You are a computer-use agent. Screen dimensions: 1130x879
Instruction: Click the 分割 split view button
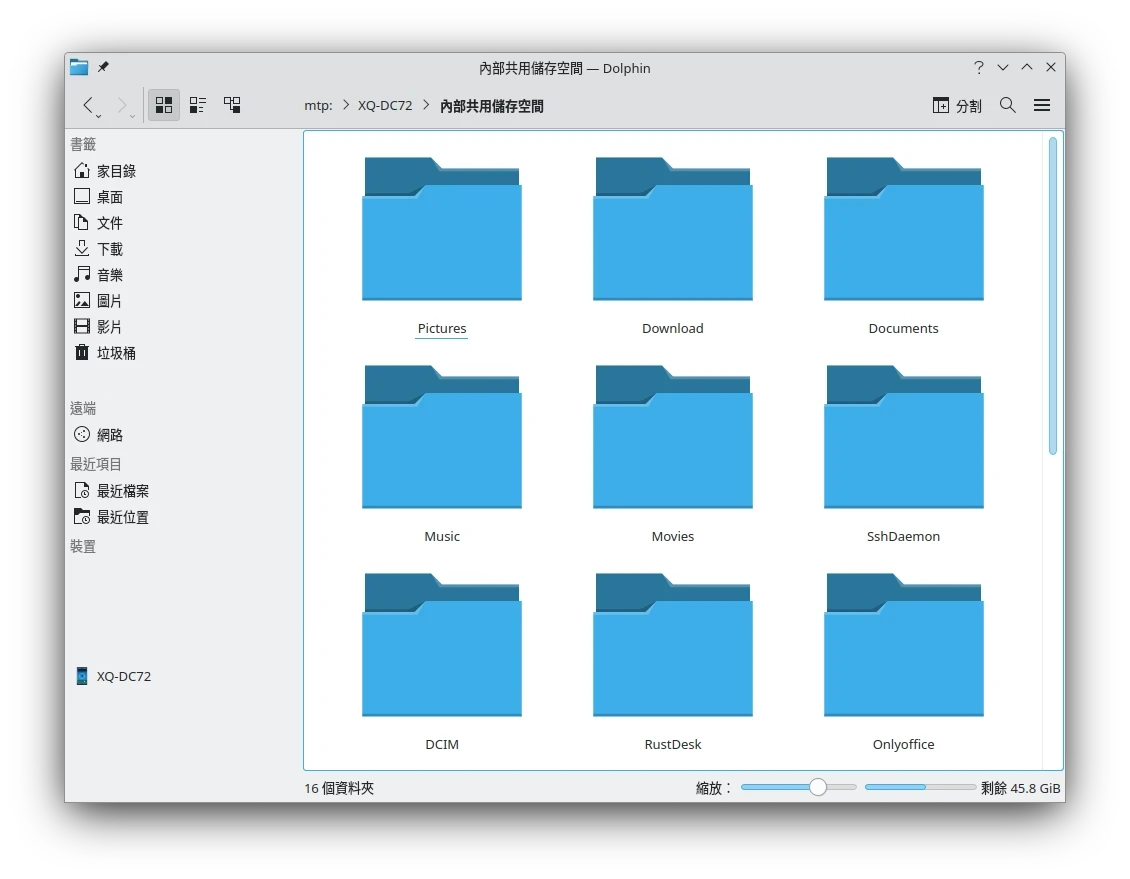957,105
